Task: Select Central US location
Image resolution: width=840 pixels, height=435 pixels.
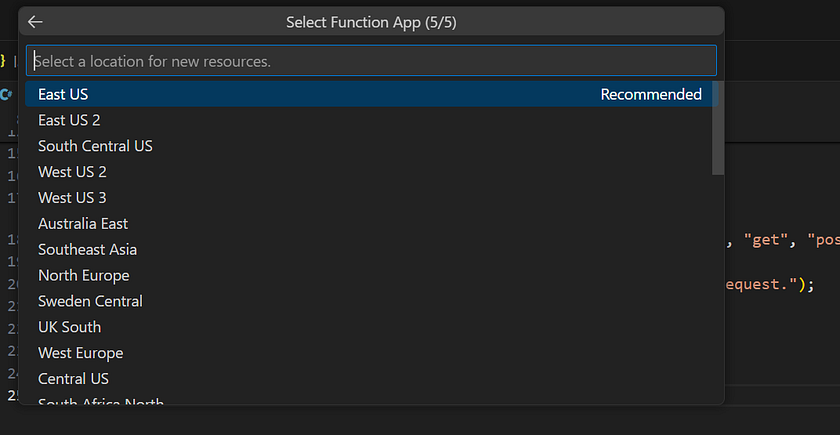Action: pos(73,379)
